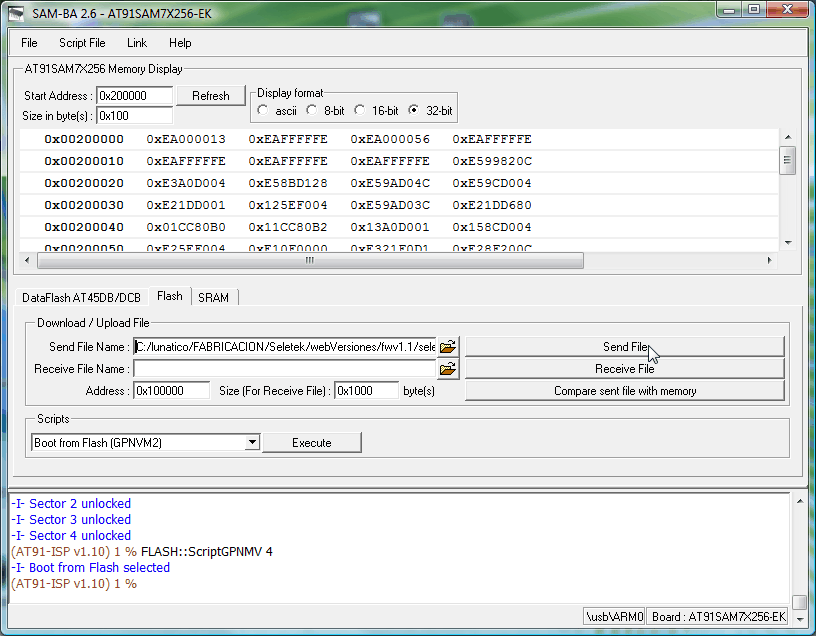
Task: Click memory value 0xEA000056
Action: tap(390, 139)
